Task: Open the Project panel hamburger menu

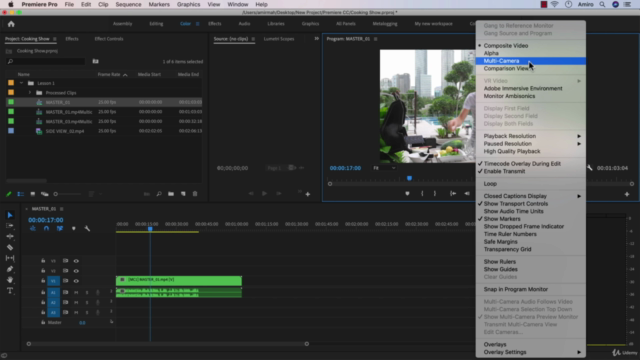Action: coord(54,39)
